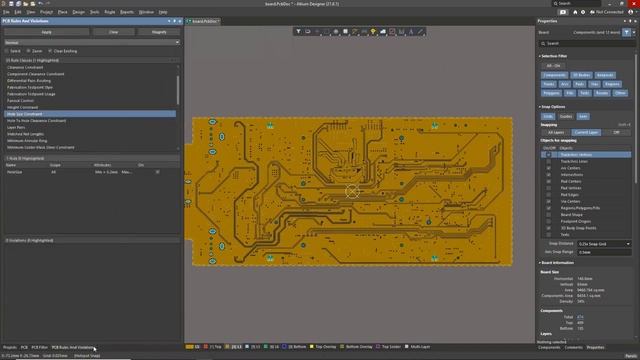This screenshot has width=640, height=360.
Task: Click the Save icon in the title bar
Action: coord(11,4)
